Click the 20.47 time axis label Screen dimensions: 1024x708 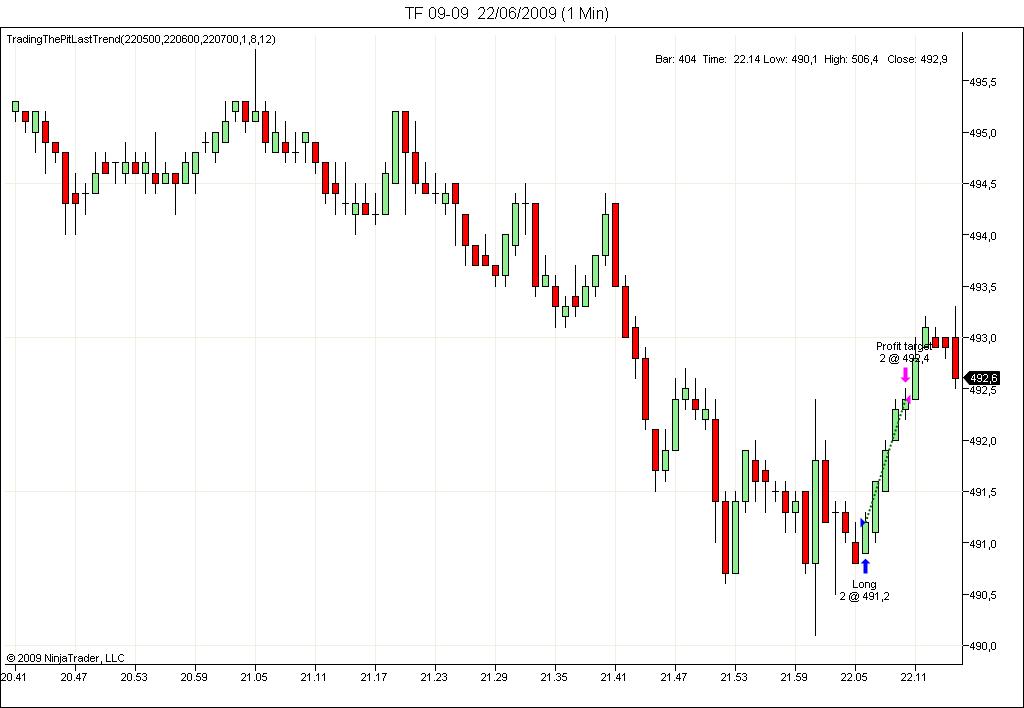tap(74, 677)
